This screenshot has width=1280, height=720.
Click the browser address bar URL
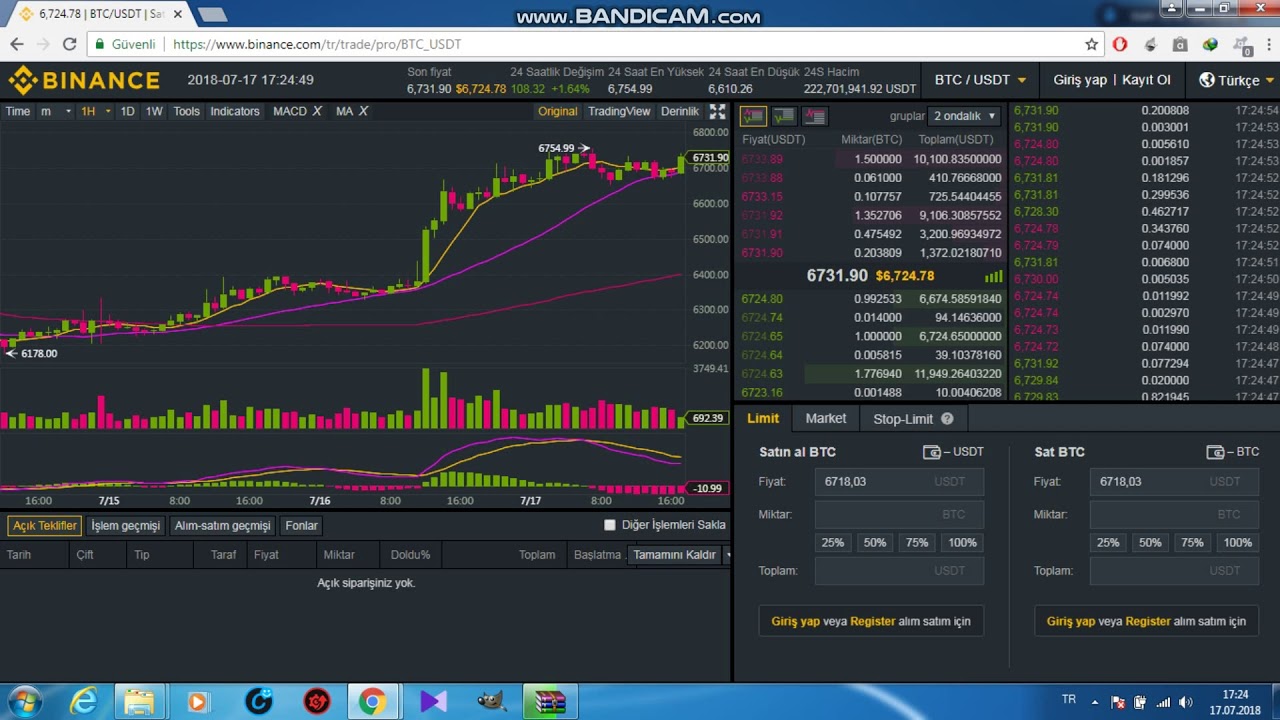point(317,44)
